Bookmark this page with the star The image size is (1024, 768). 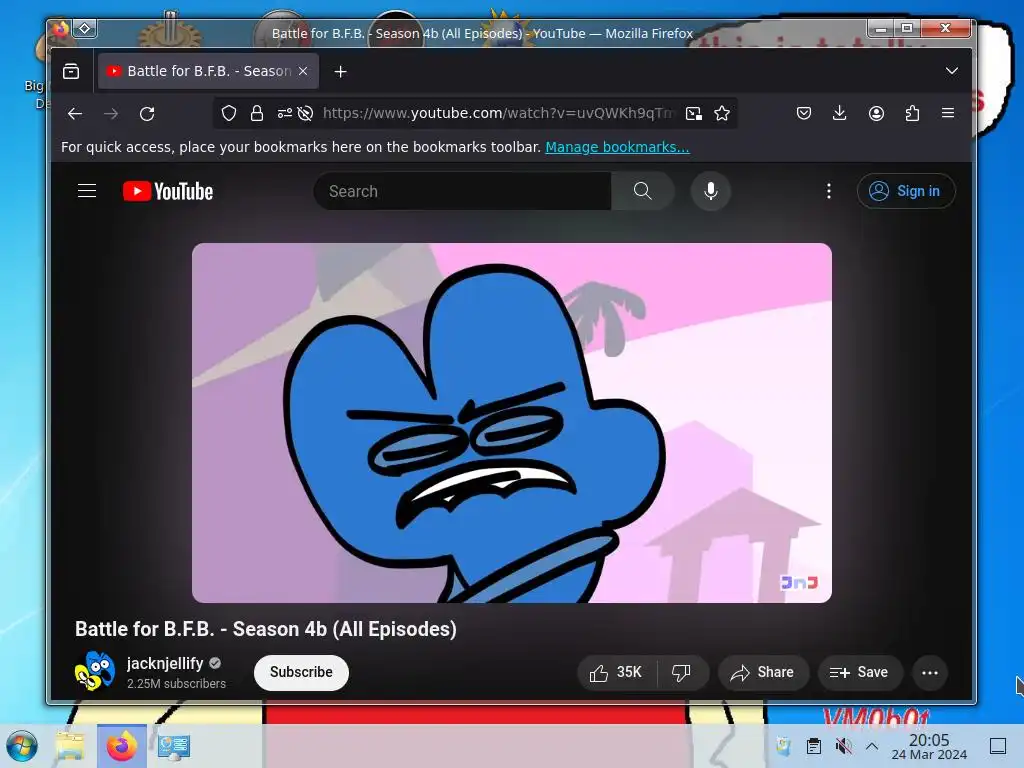(722, 114)
